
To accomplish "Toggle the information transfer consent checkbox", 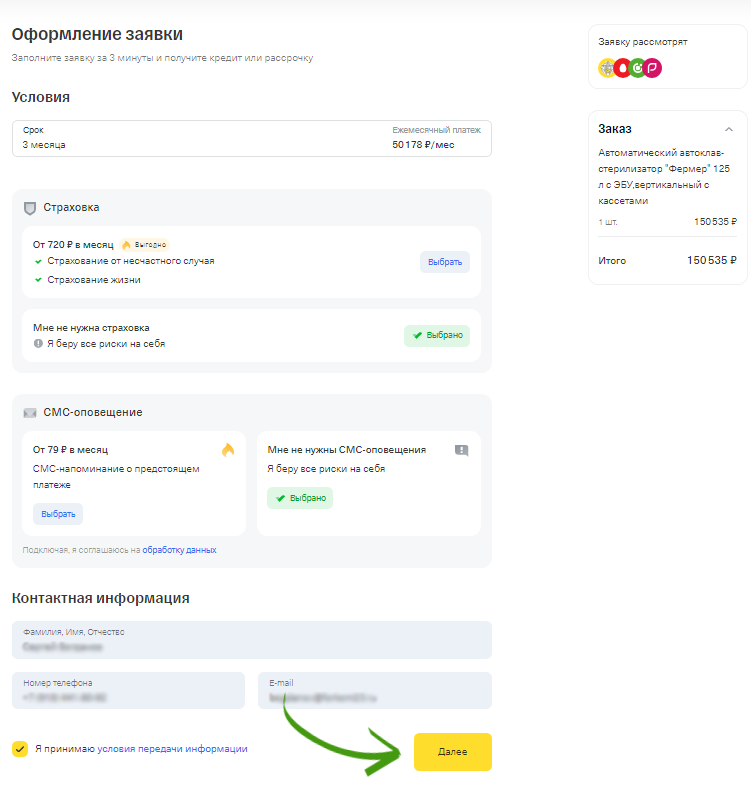I will (x=20, y=748).
